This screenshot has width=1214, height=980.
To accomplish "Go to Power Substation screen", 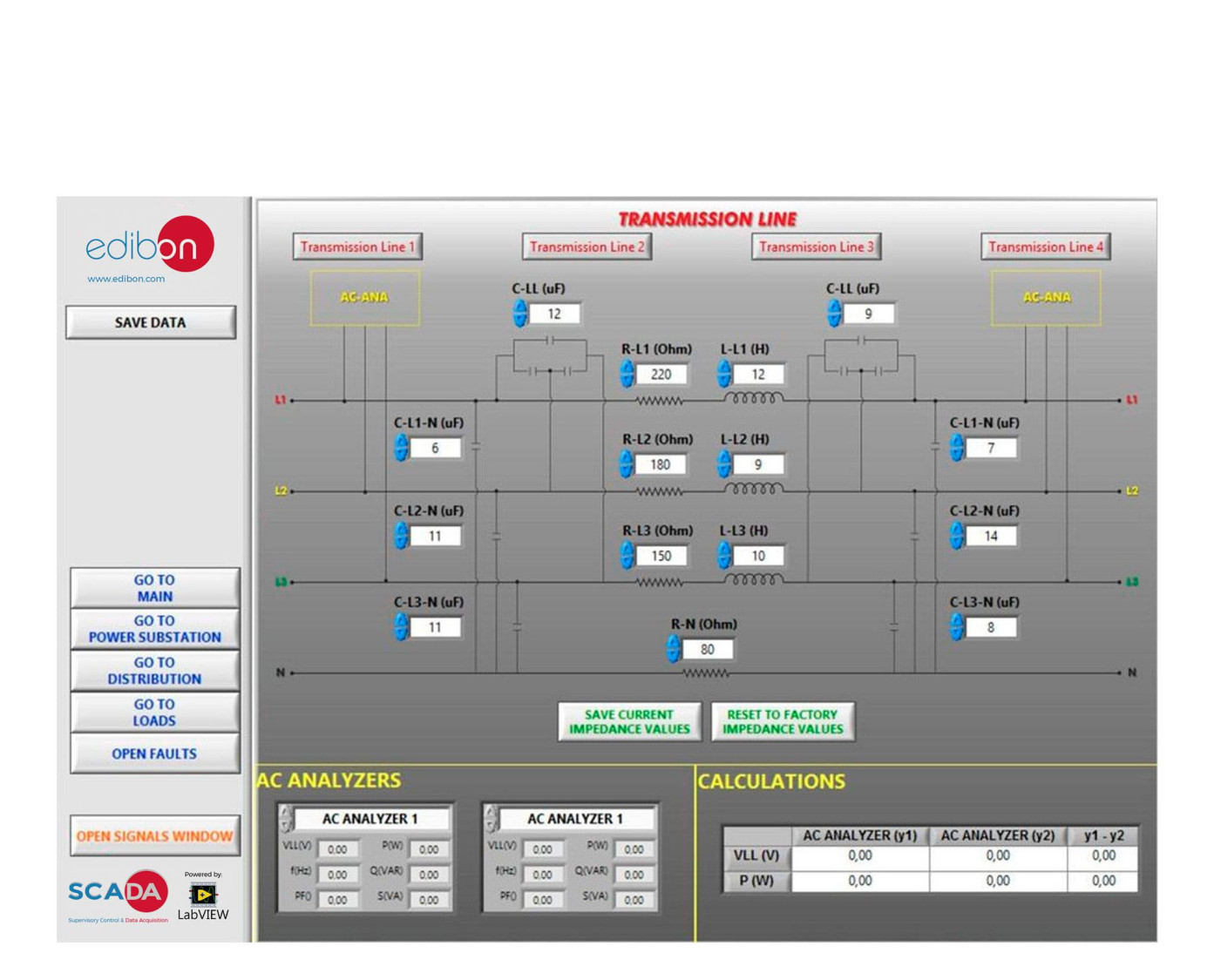I will (x=154, y=629).
